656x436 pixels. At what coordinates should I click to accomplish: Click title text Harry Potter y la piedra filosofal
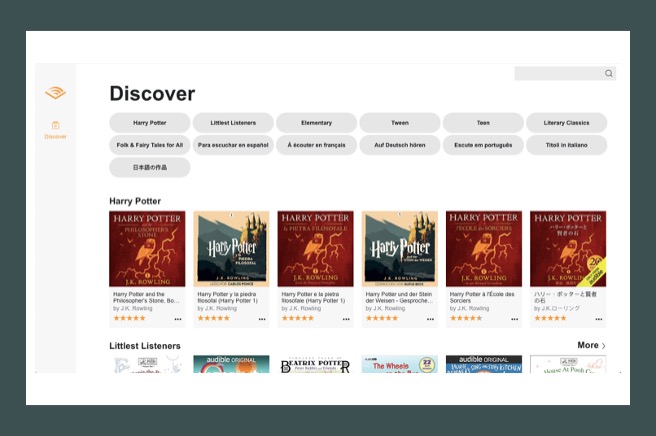click(228, 298)
